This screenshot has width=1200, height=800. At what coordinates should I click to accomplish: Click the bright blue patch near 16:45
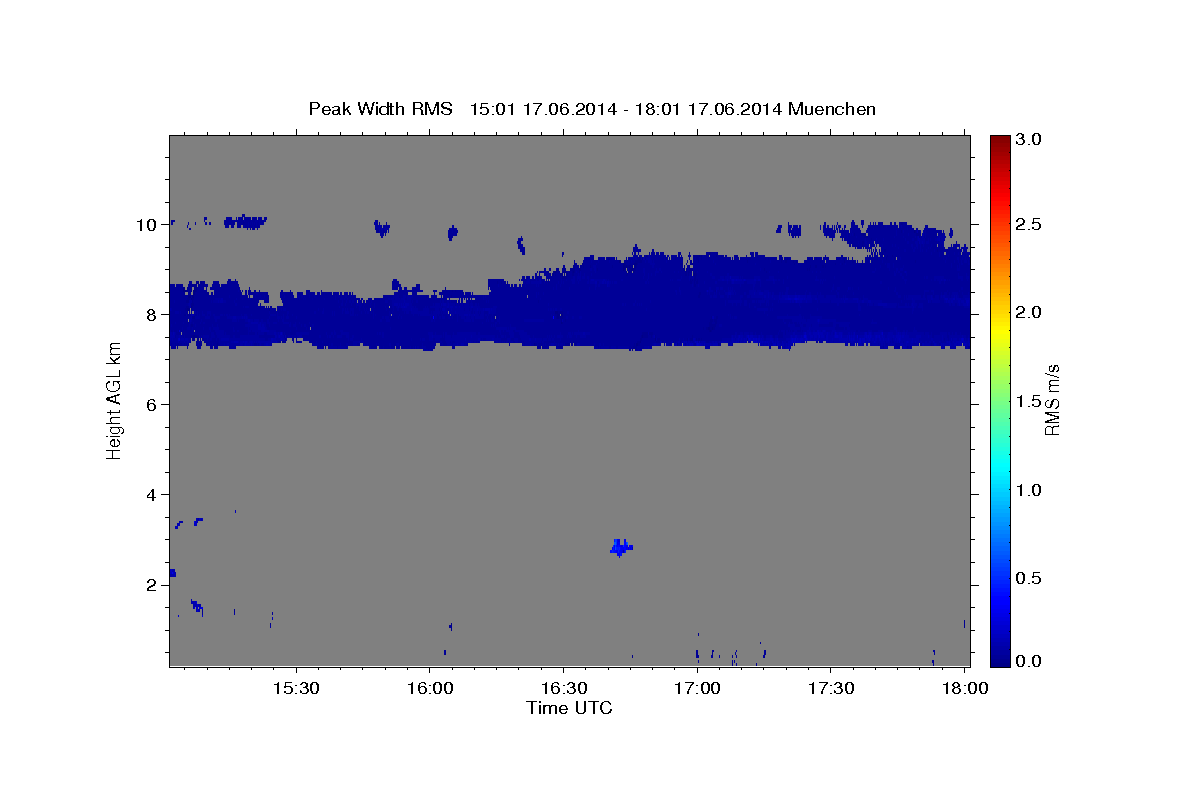click(x=621, y=546)
